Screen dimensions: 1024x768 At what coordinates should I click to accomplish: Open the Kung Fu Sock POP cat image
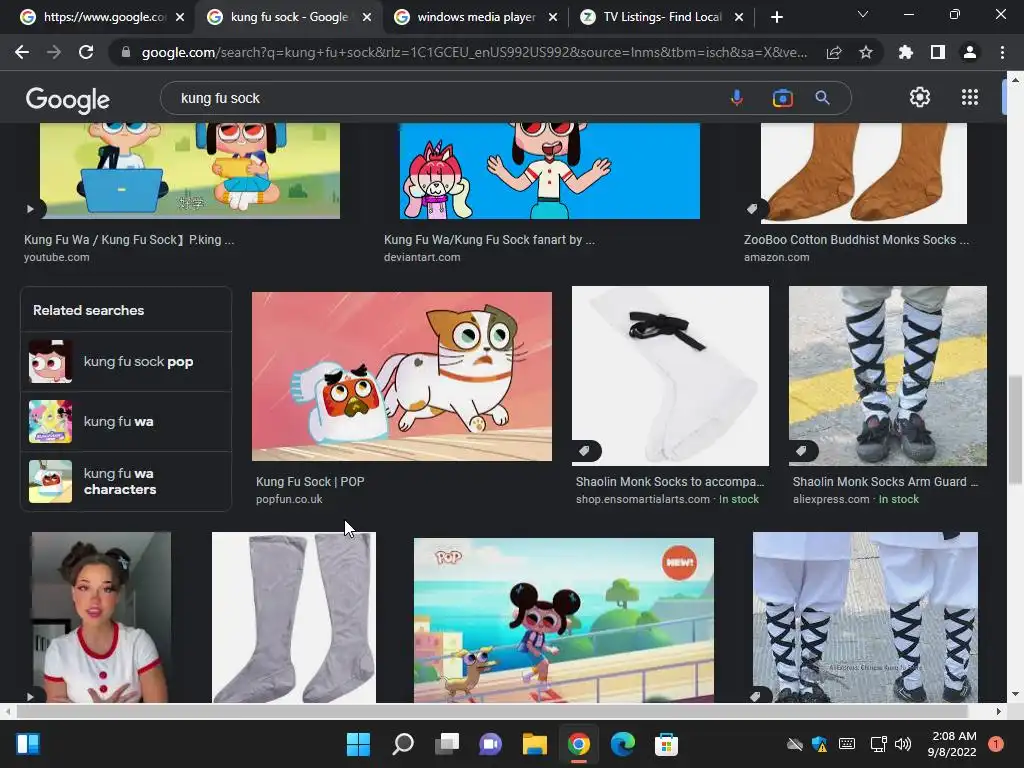coord(402,376)
